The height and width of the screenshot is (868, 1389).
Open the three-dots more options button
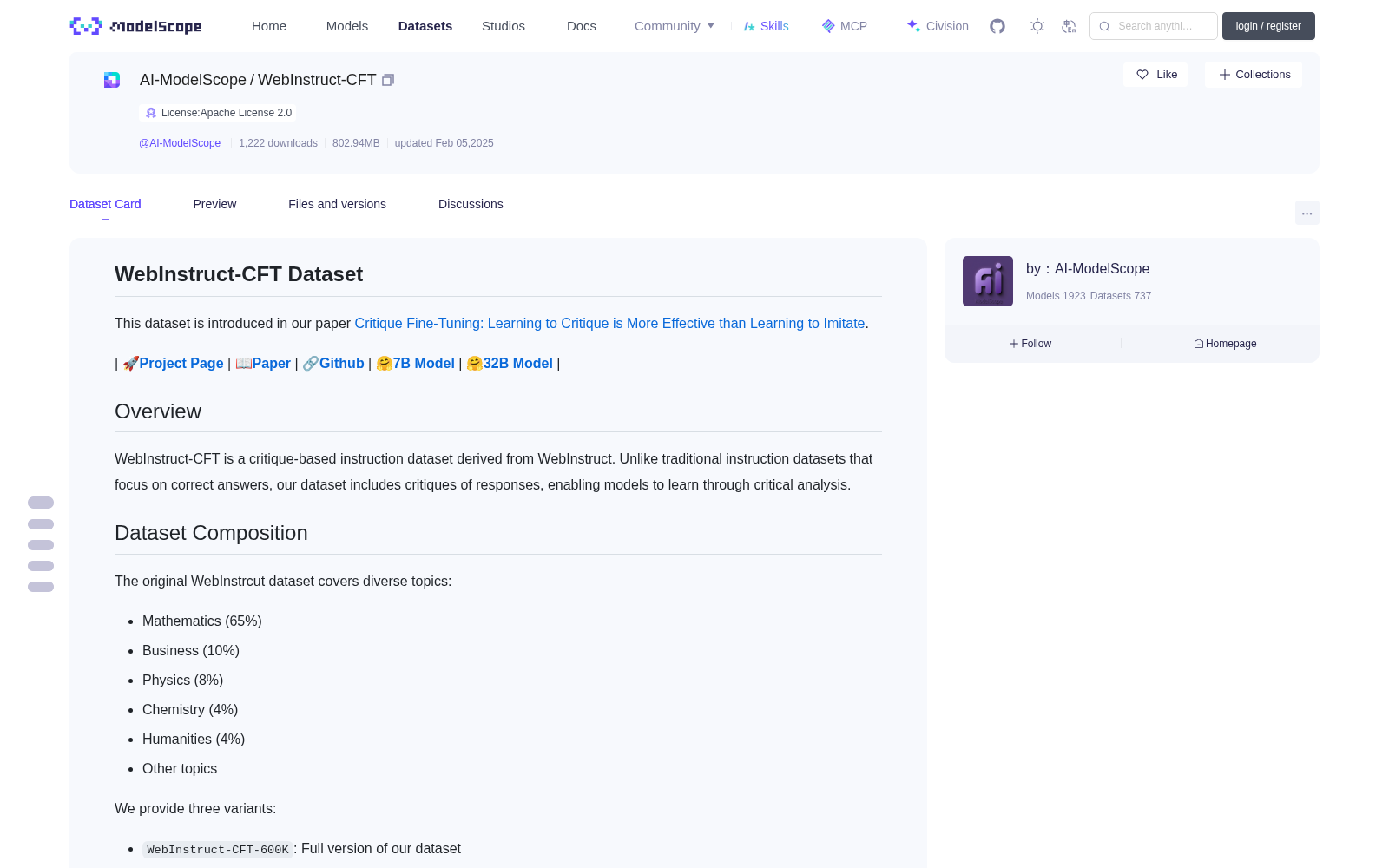(1307, 213)
